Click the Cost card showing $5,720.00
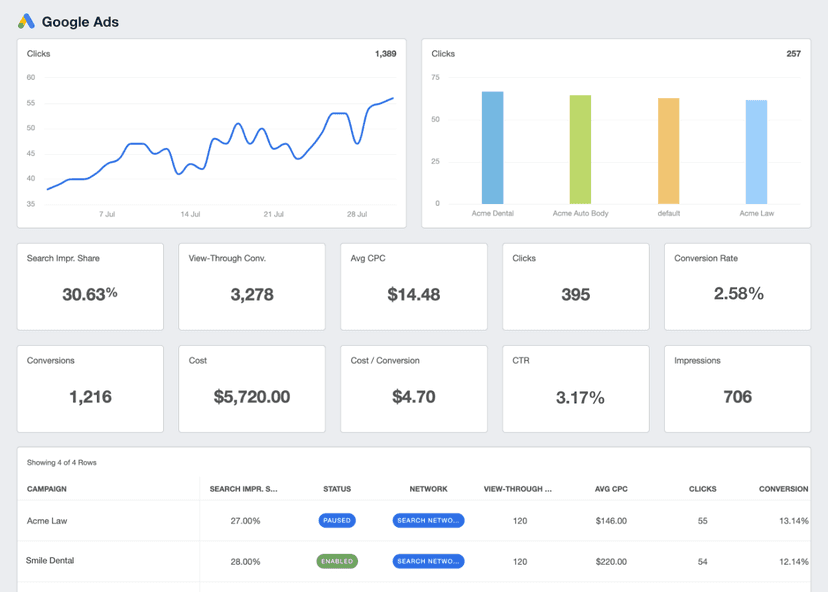 click(251, 389)
